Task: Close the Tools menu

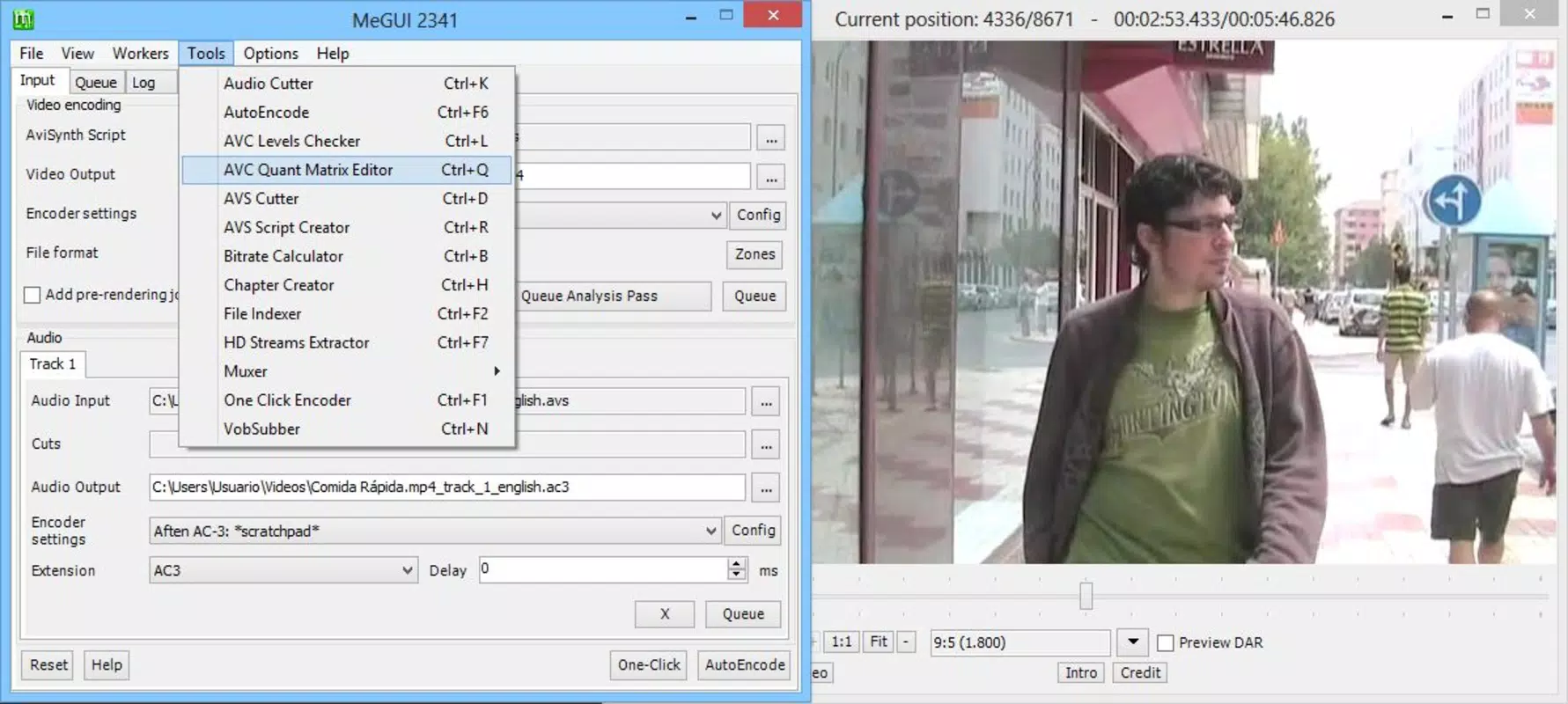Action: click(x=206, y=53)
